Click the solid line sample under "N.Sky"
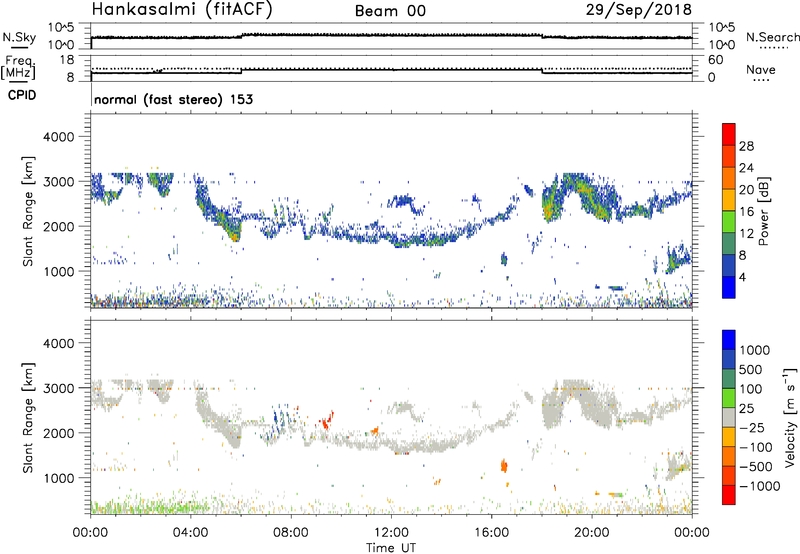Viewport: 800px width, 554px height. pyautogui.click(x=19, y=47)
